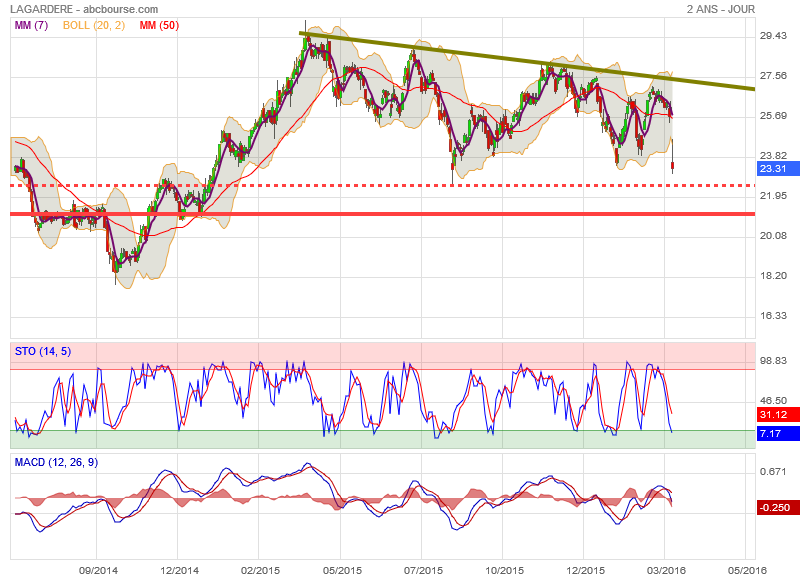Click the 23.82 price axis label
The height and width of the screenshot is (580, 800).
coord(773,156)
